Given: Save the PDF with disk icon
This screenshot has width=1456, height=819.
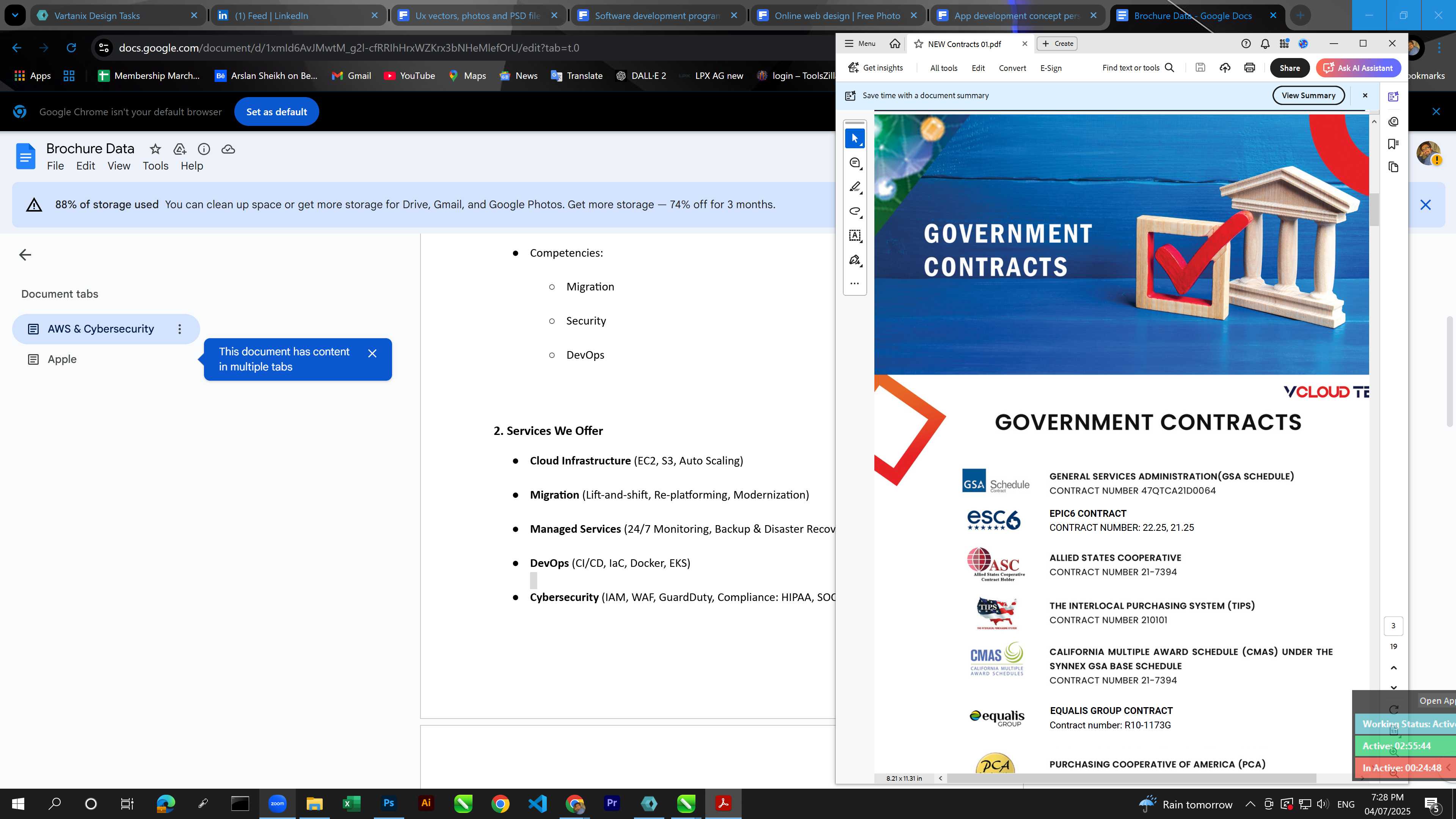Looking at the screenshot, I should [x=1200, y=68].
